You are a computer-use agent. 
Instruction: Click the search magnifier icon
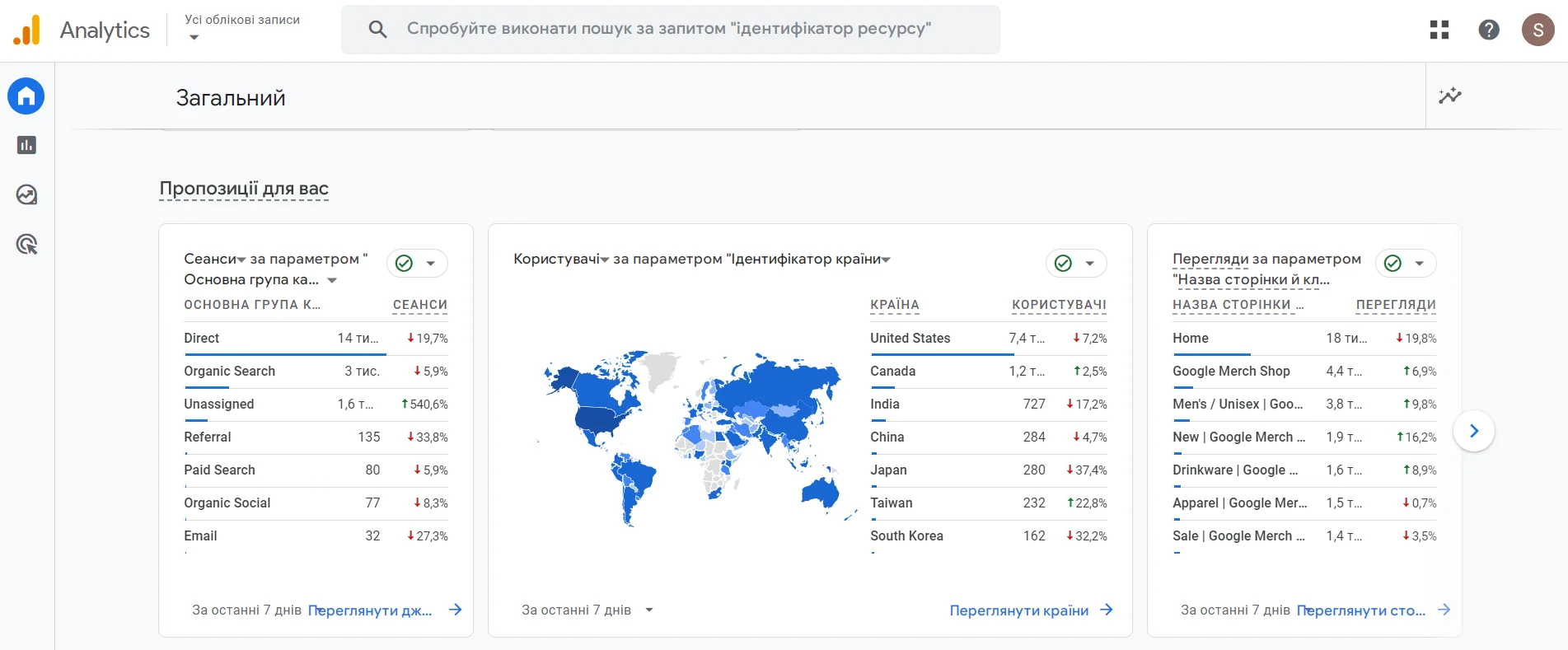pos(377,30)
